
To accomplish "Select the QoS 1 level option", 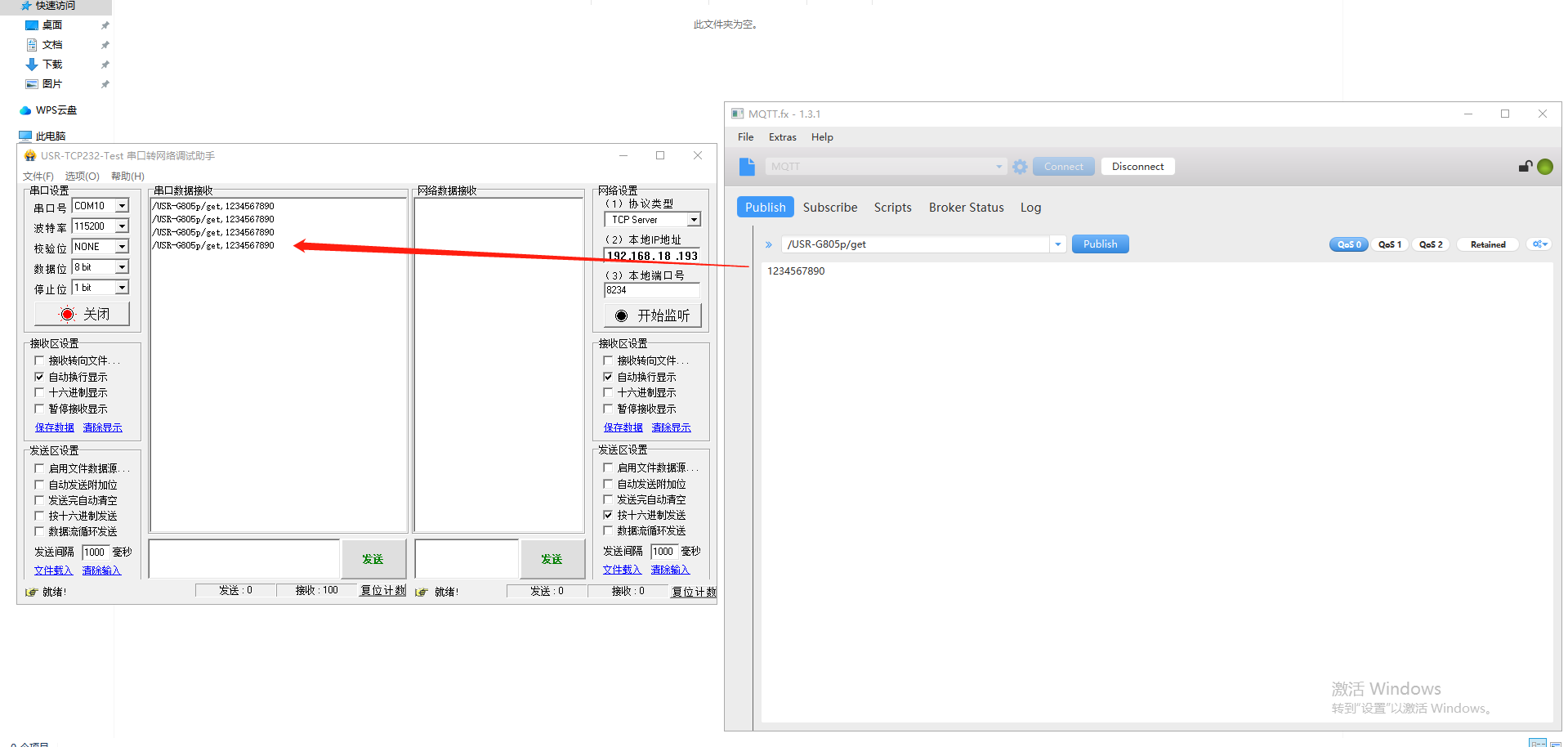I will (x=1389, y=244).
